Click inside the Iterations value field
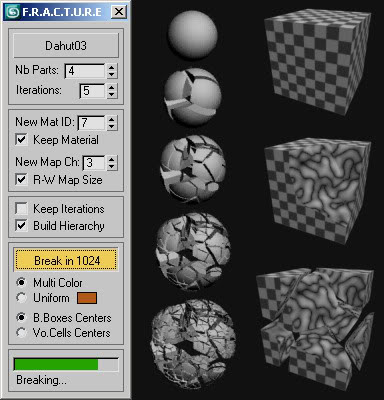The height and width of the screenshot is (400, 384). pos(93,91)
